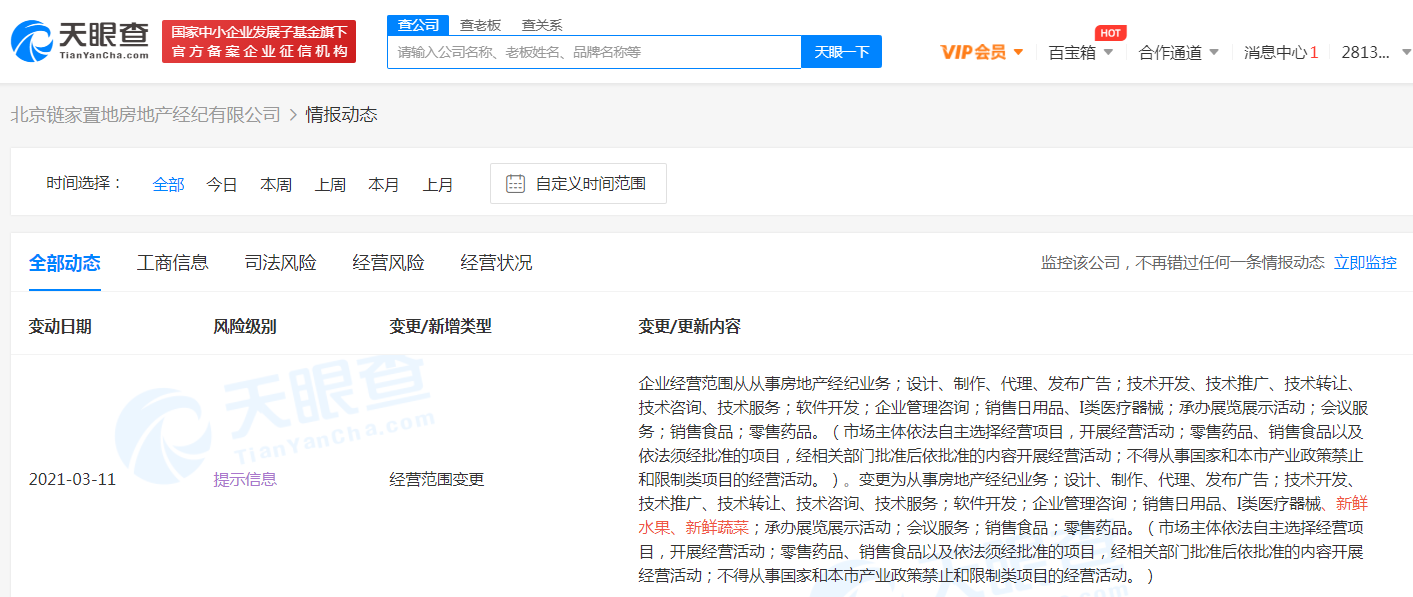Click the 立即监控 link
This screenshot has height=597, width=1413.
coord(1365,263)
